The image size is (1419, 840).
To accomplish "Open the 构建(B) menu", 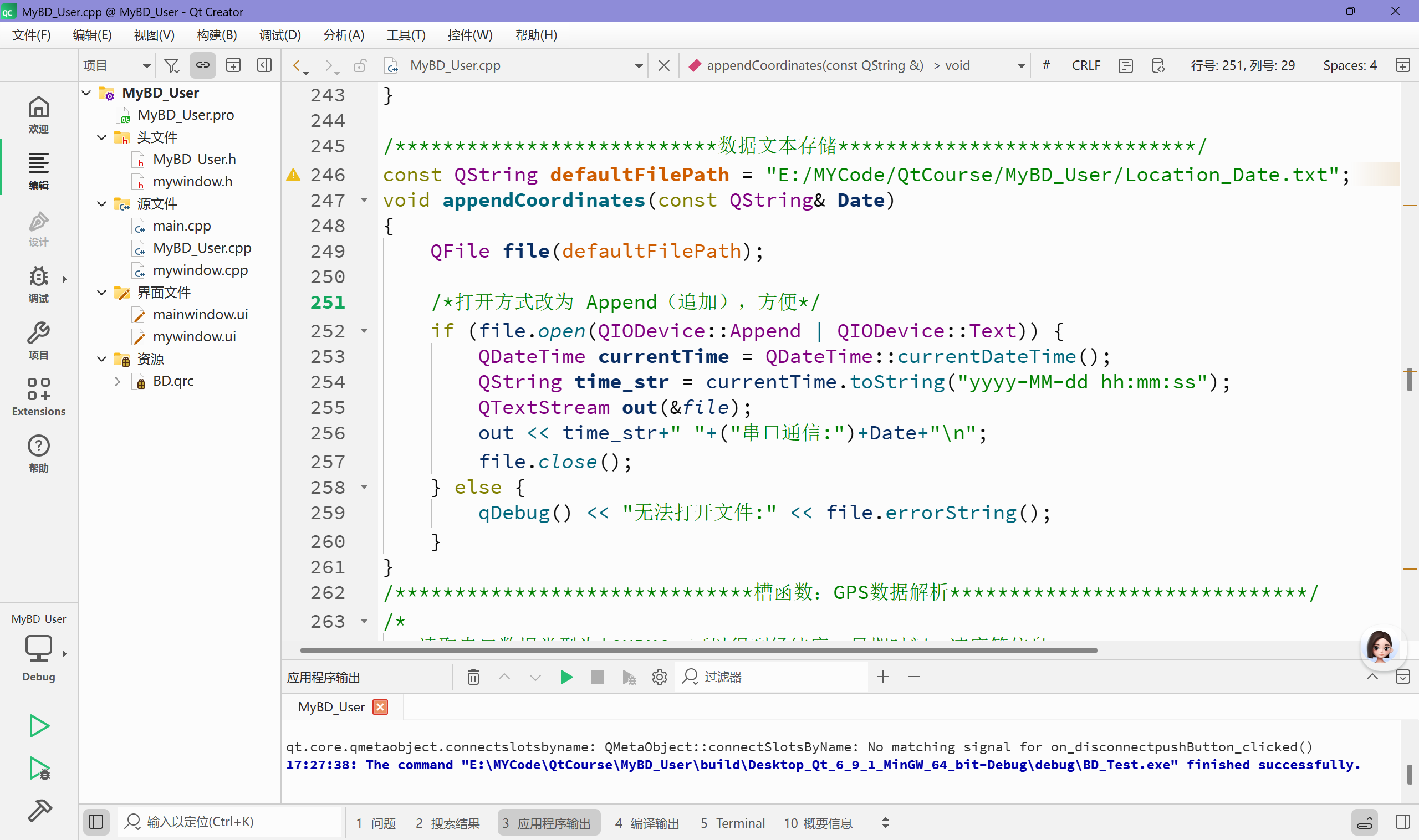I will pos(216,35).
